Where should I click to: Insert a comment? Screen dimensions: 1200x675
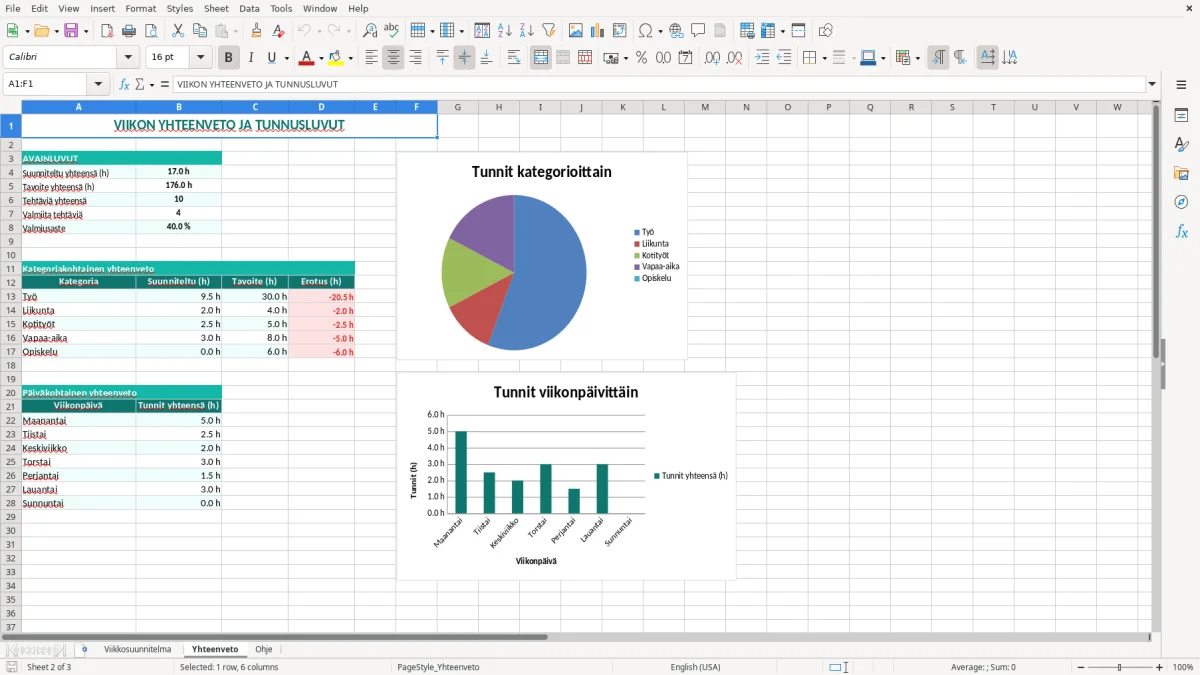pos(698,31)
